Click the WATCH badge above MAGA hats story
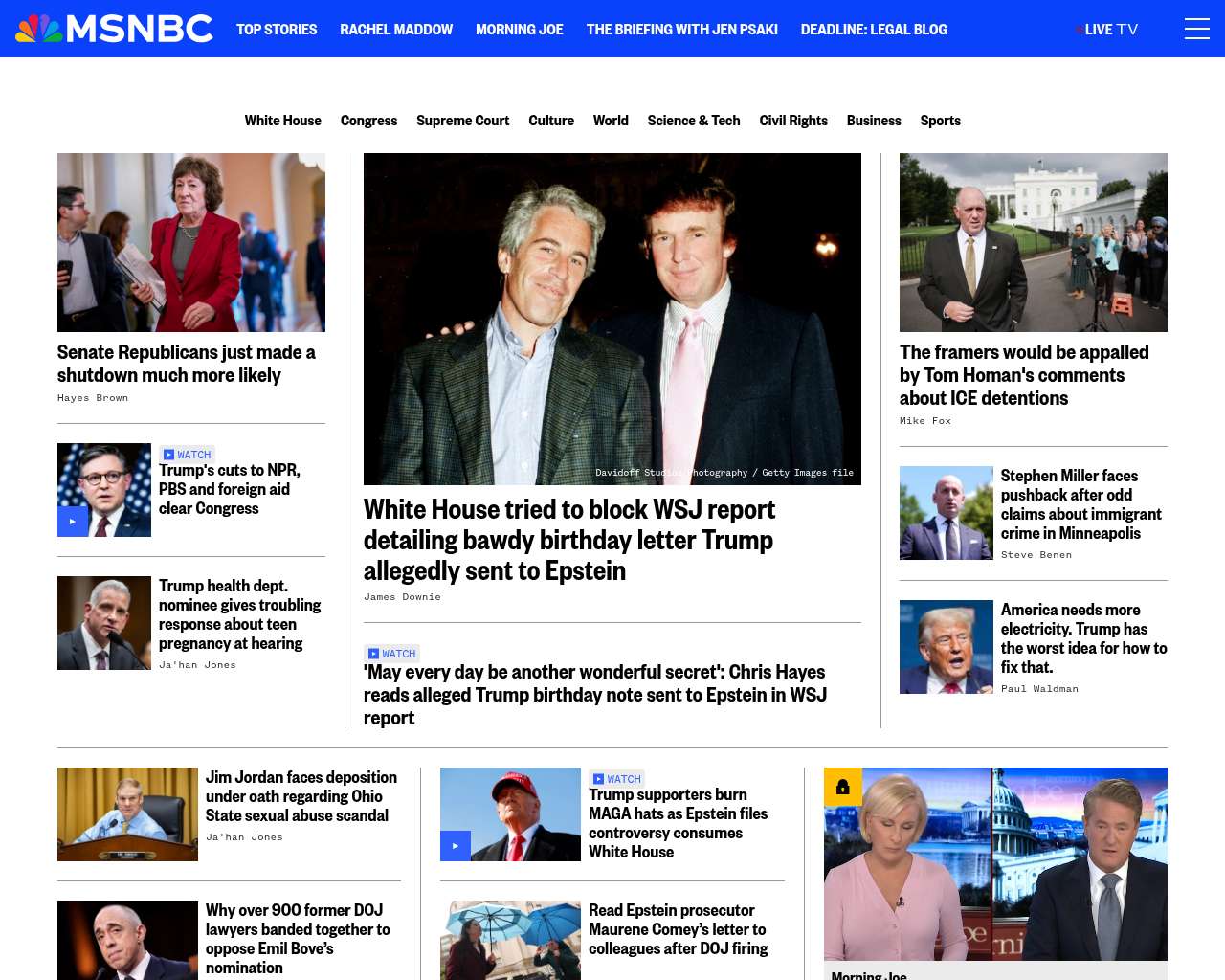 [617, 779]
